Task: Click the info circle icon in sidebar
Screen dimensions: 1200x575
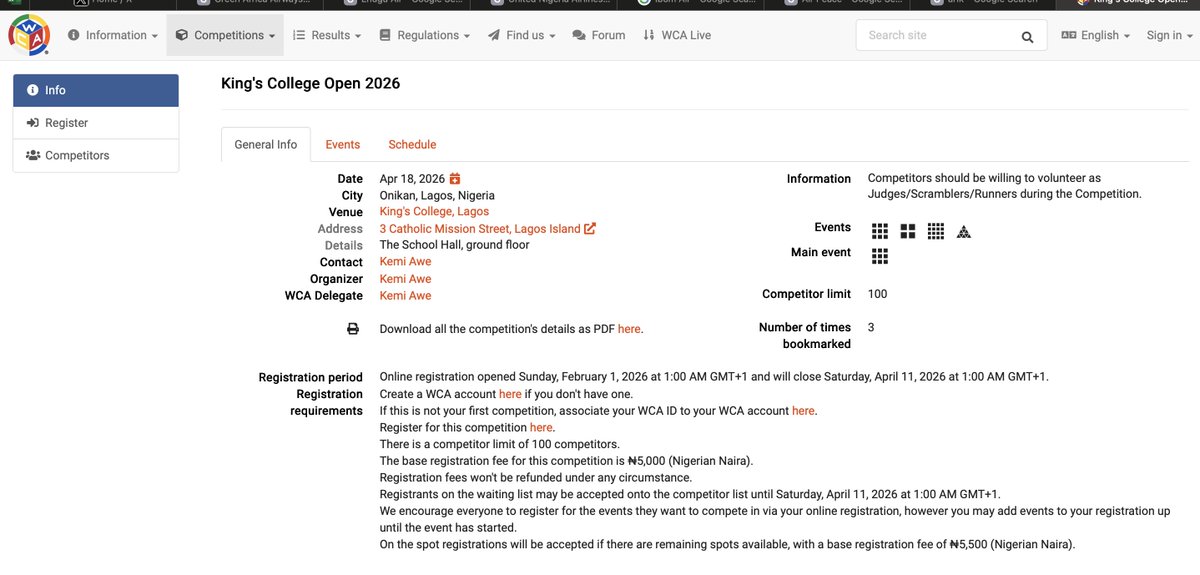Action: (x=33, y=90)
